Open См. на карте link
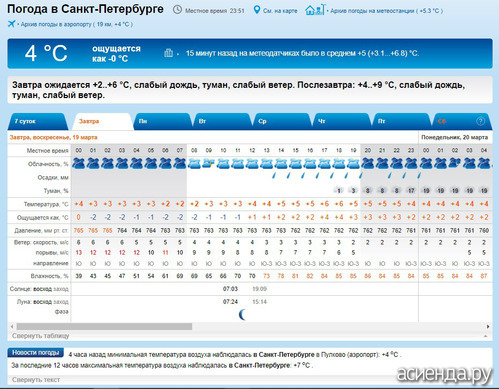Viewport: 499px width, 389px height. point(280,11)
